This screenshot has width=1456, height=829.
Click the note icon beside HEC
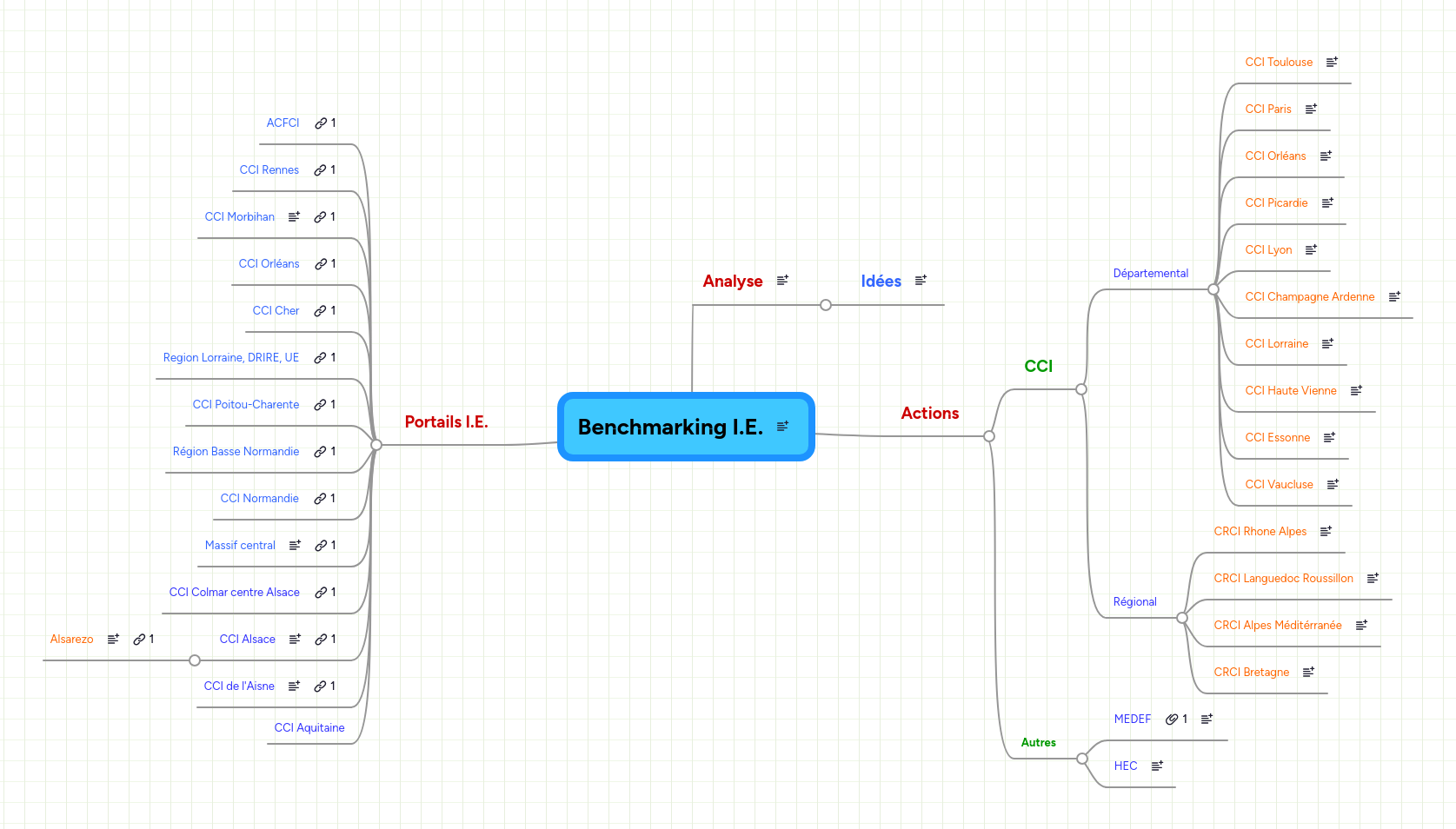1157,766
